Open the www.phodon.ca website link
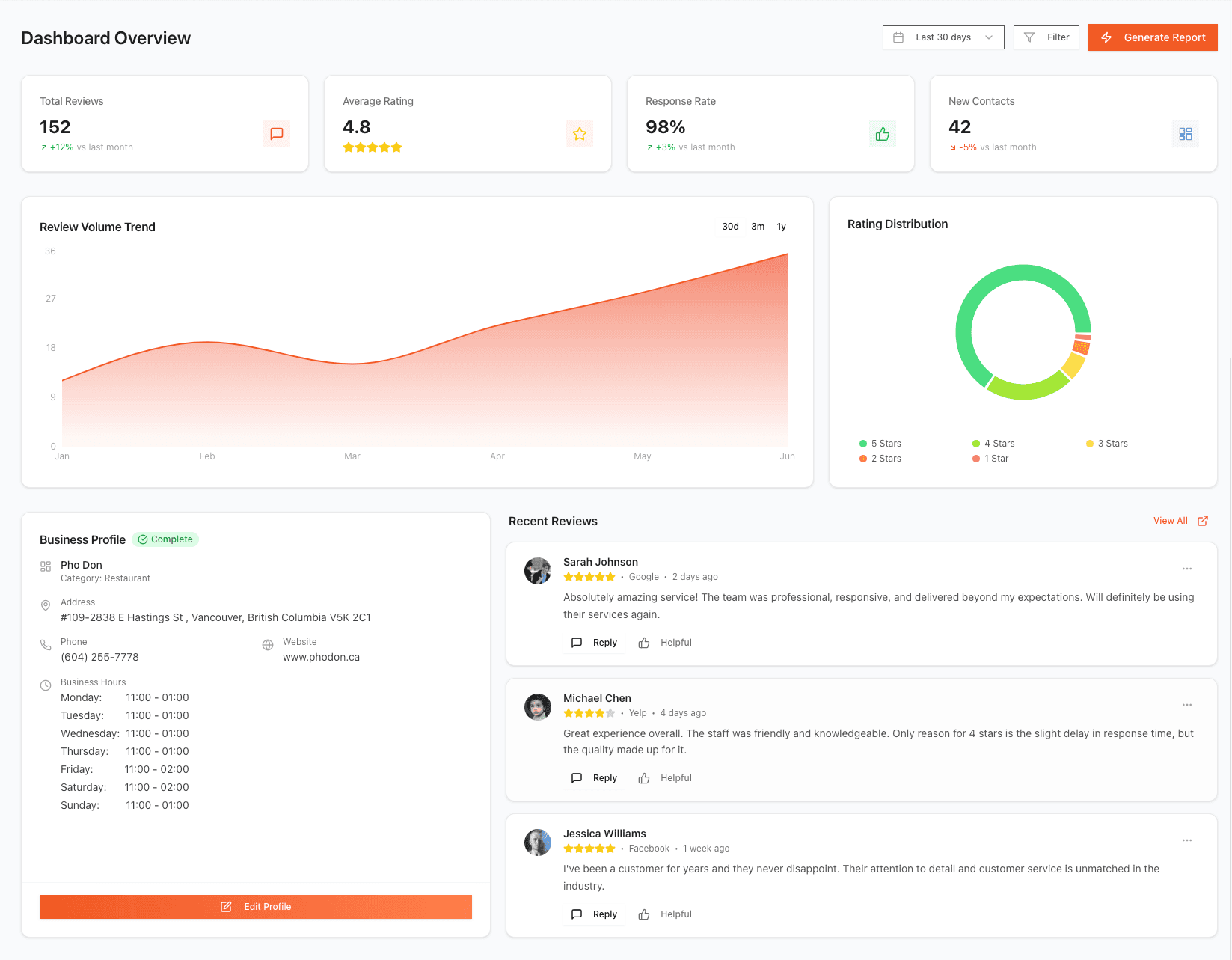The image size is (1232, 960). 321,657
